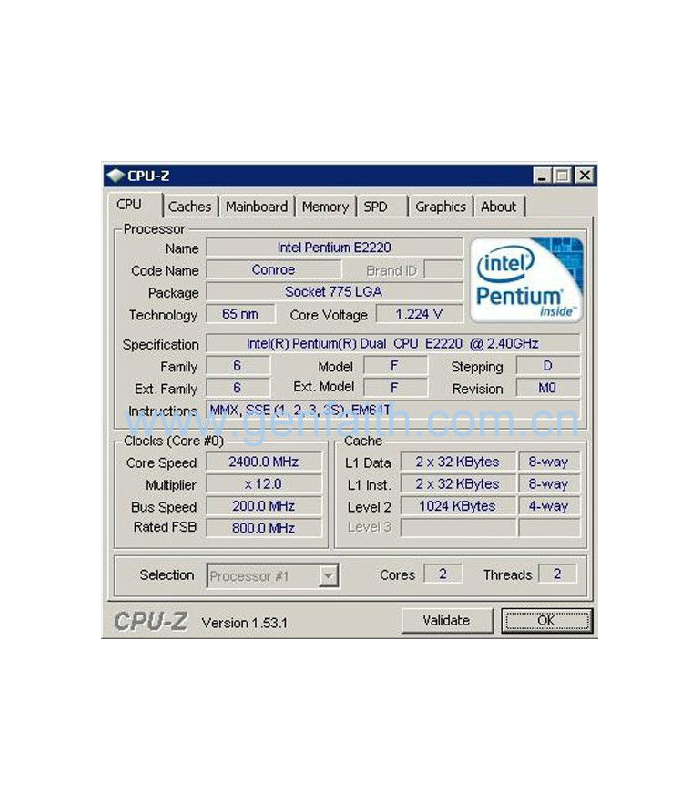The width and height of the screenshot is (700, 800).
Task: Click the OK button
Action: [546, 620]
